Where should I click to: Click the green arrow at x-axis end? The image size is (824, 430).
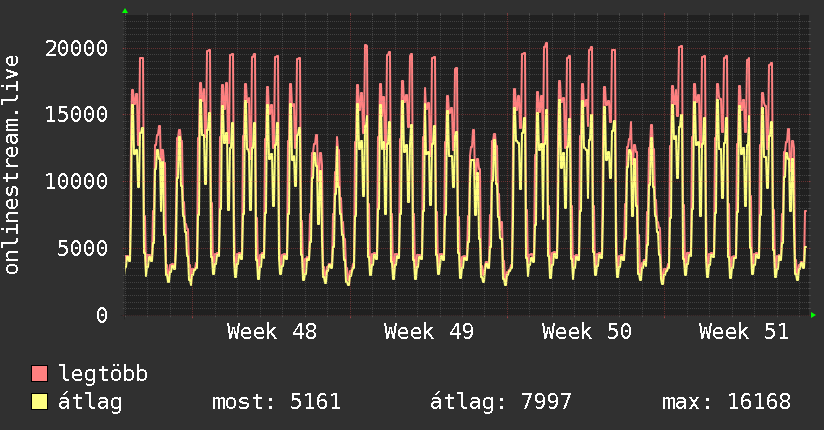pos(813,315)
